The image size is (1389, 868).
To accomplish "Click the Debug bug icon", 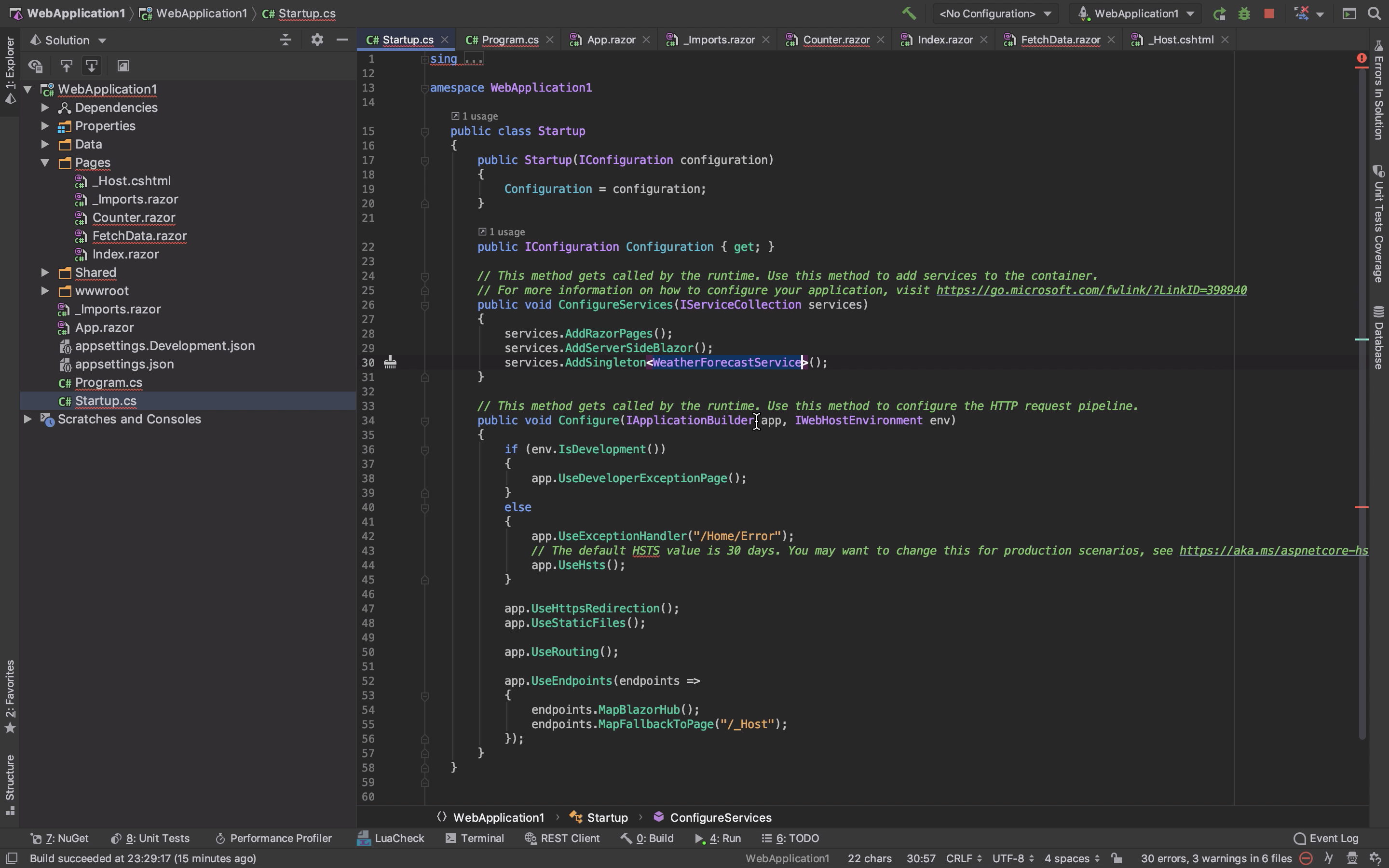I will click(1244, 13).
